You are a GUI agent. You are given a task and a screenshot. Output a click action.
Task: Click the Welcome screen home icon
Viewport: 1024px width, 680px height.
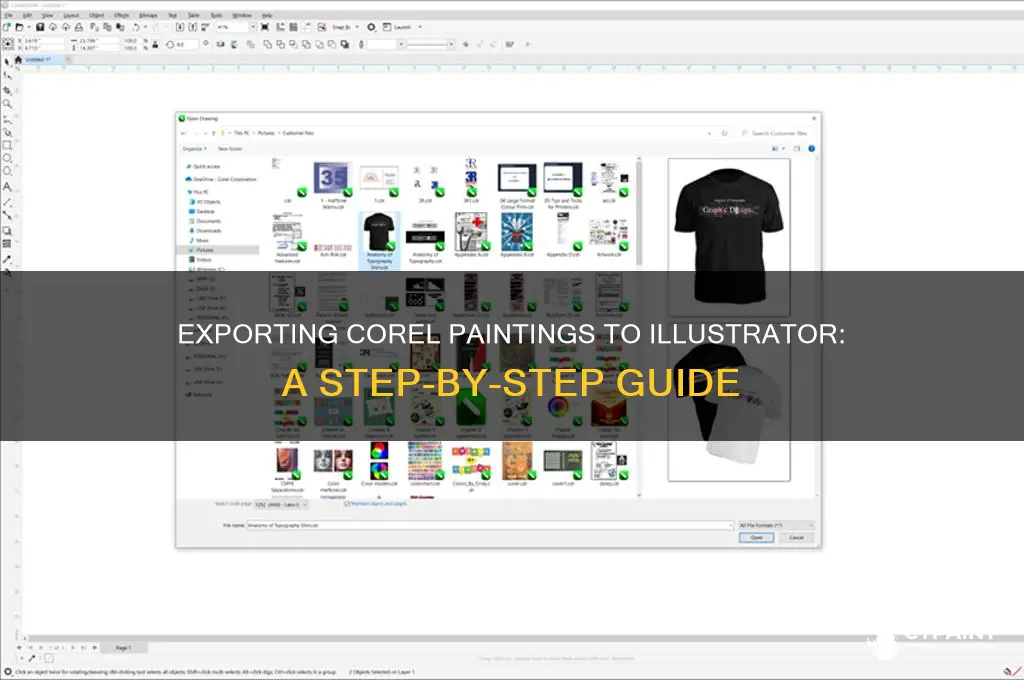coord(18,59)
